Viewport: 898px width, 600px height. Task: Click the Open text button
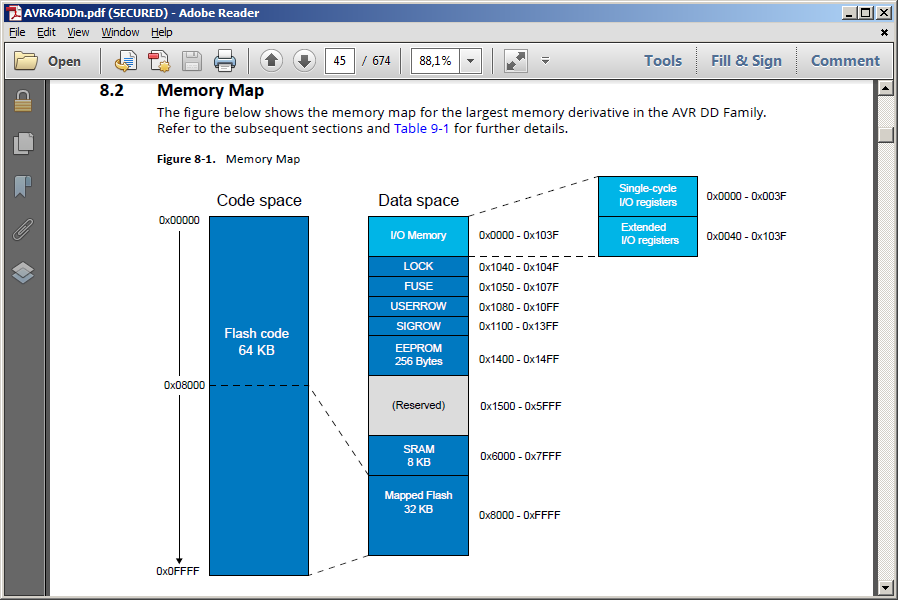pos(64,61)
